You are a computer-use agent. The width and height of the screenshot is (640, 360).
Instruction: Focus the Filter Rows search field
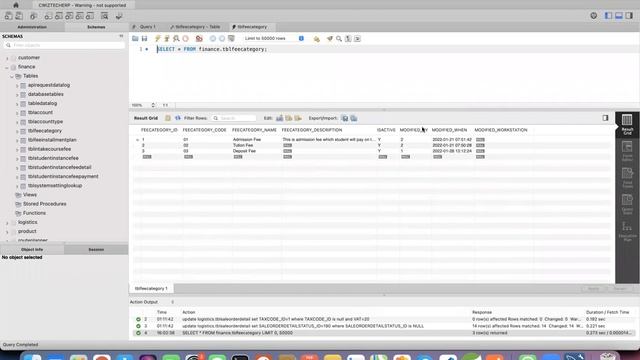click(x=234, y=118)
